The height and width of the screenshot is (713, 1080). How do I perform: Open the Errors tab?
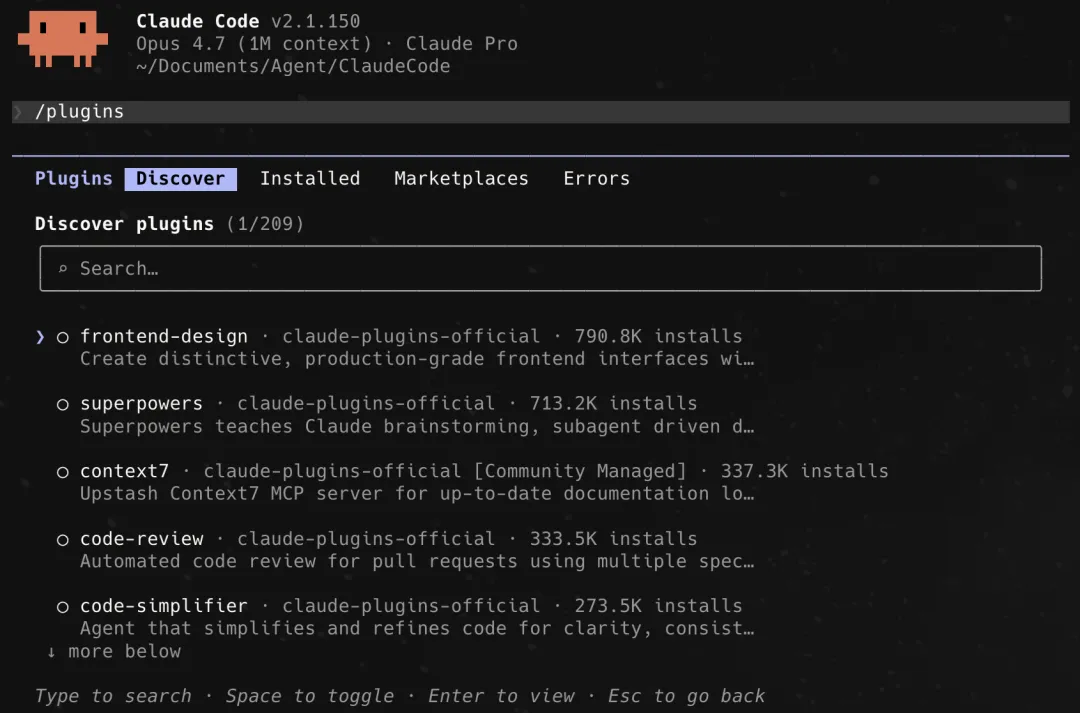(596, 178)
